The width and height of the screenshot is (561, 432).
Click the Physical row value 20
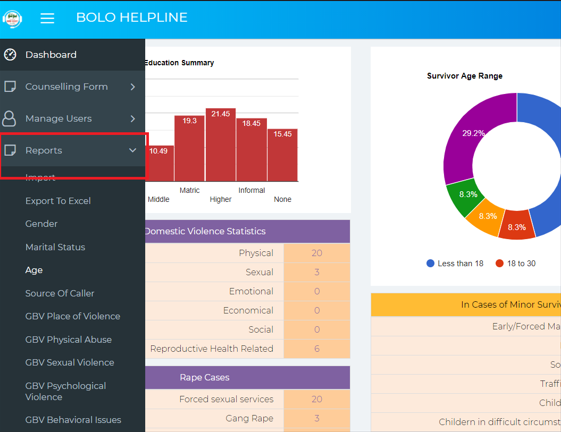[317, 253]
